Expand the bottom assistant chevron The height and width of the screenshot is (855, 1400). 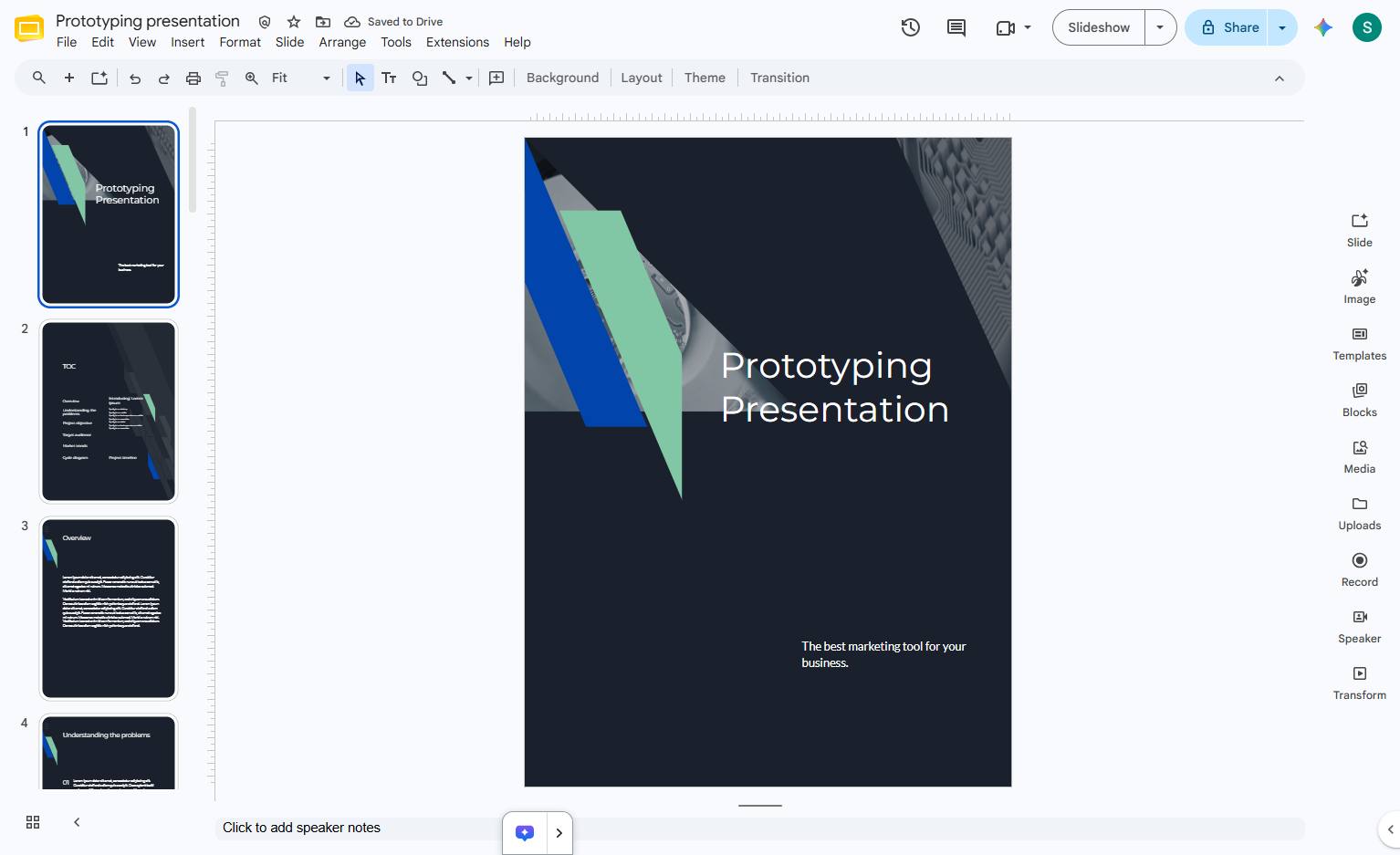click(559, 833)
